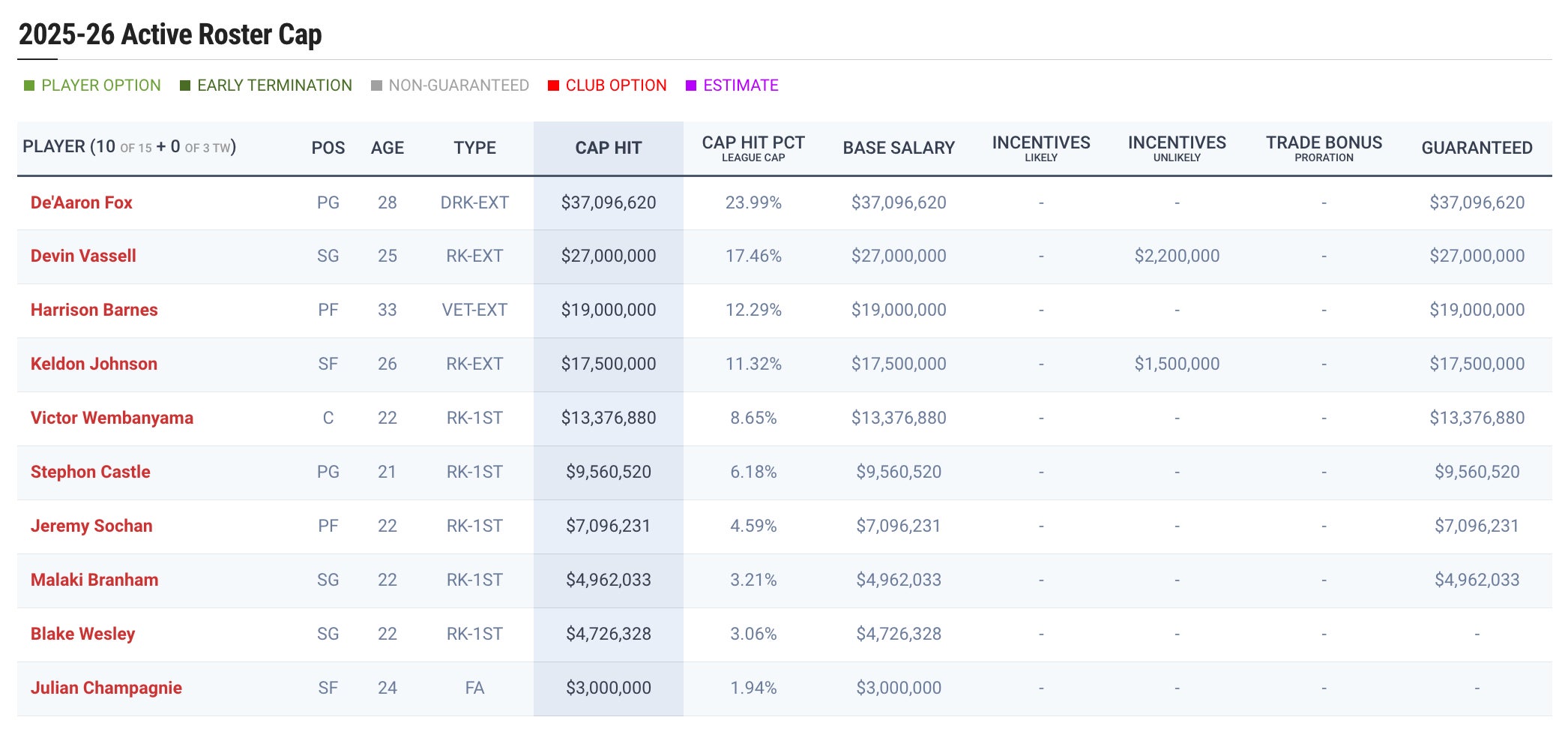This screenshot has width=1568, height=738.
Task: Click the green Player Option legend swatch
Action: click(29, 85)
